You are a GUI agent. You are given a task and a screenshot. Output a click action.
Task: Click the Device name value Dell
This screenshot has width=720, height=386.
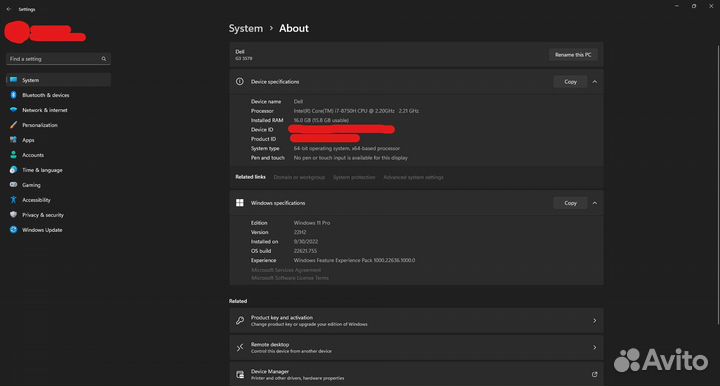298,101
